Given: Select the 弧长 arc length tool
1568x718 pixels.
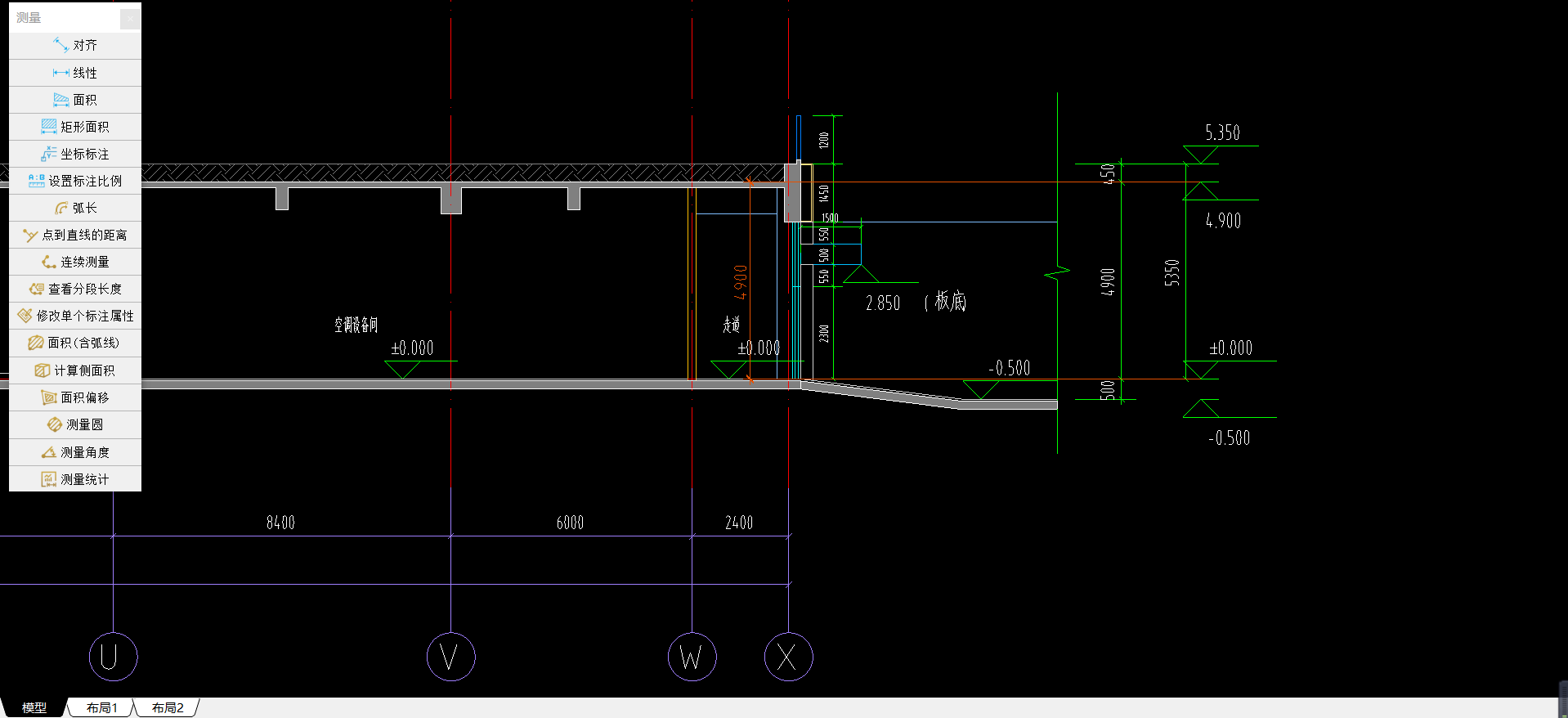Looking at the screenshot, I should click(x=75, y=208).
